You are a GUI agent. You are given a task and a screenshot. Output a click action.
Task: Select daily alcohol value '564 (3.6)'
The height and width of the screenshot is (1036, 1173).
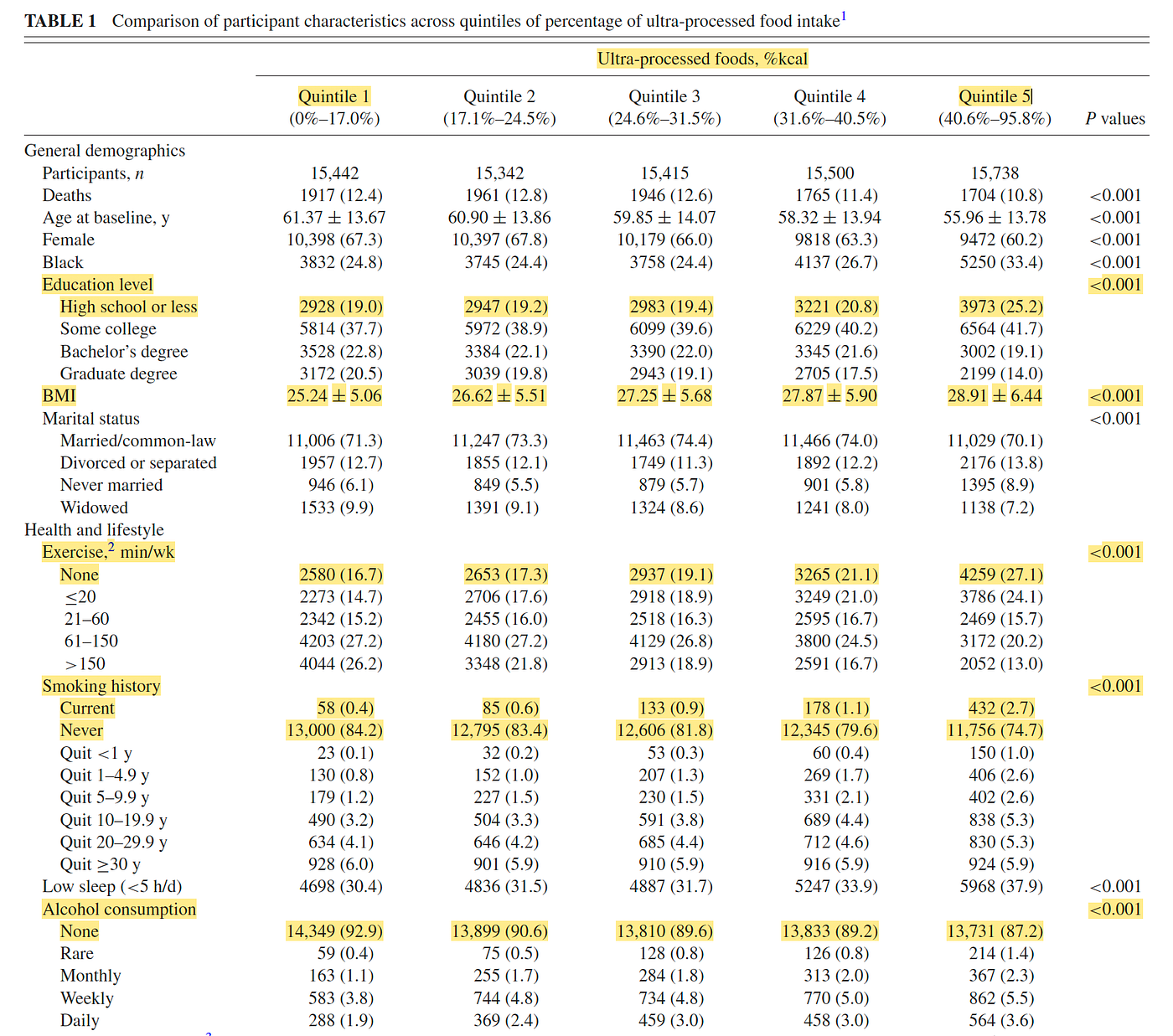coord(1001,1020)
